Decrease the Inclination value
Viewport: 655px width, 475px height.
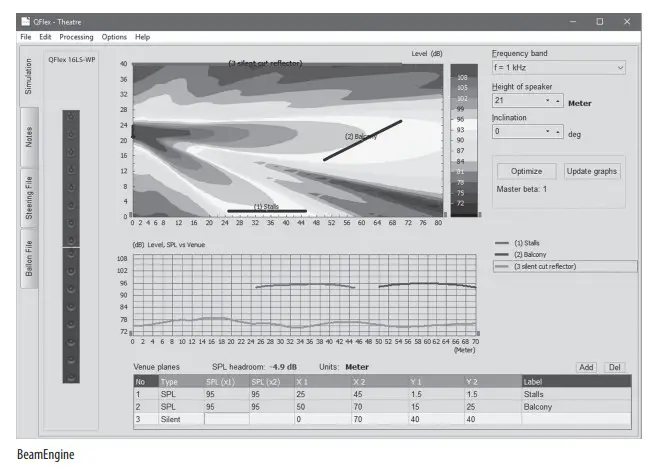pyautogui.click(x=548, y=132)
